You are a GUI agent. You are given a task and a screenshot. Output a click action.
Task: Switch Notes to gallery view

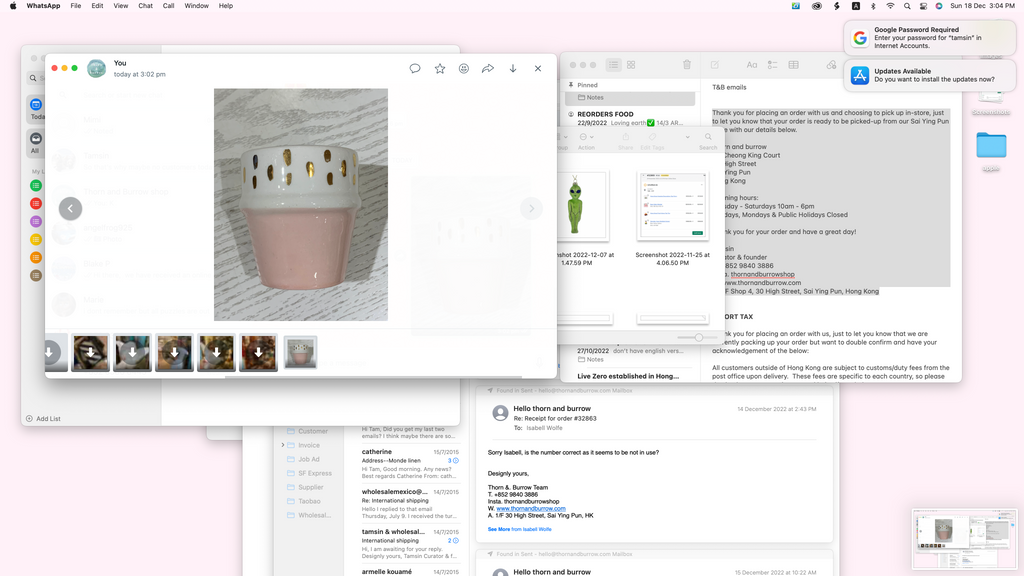(x=631, y=65)
